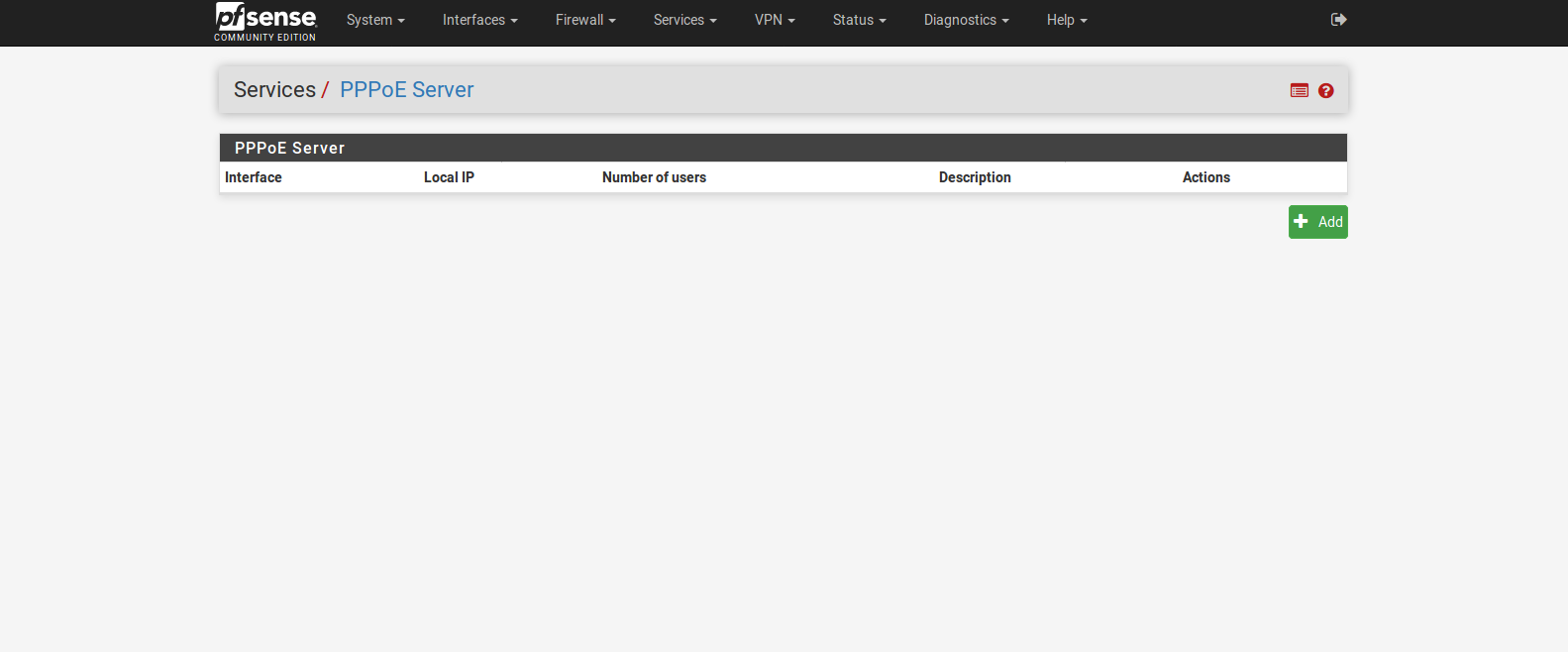Screen dimensions: 1568x652
Task: Open the Interfaces dropdown menu
Action: (x=479, y=20)
